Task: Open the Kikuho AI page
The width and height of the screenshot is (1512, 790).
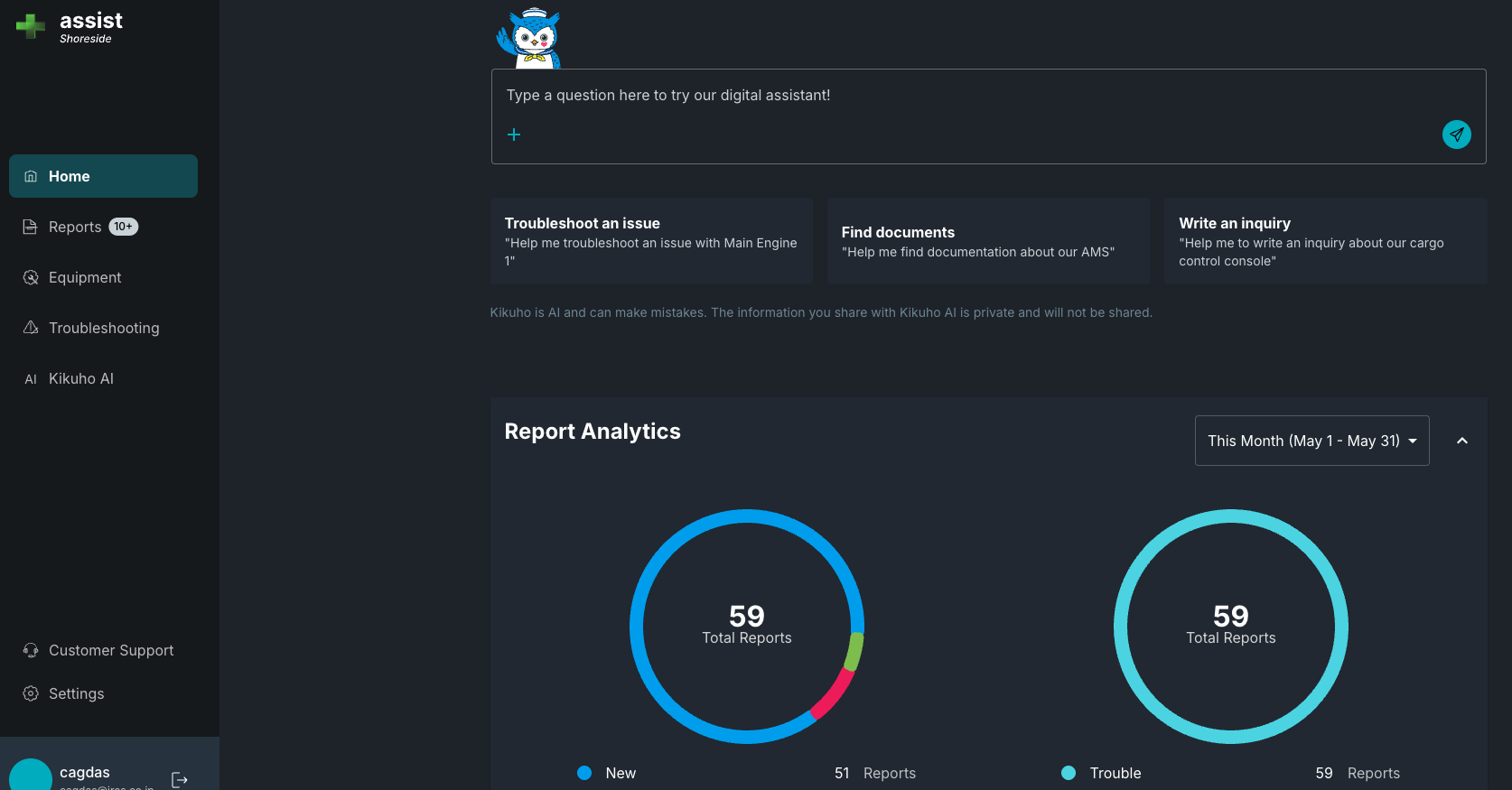Action: tap(103, 378)
